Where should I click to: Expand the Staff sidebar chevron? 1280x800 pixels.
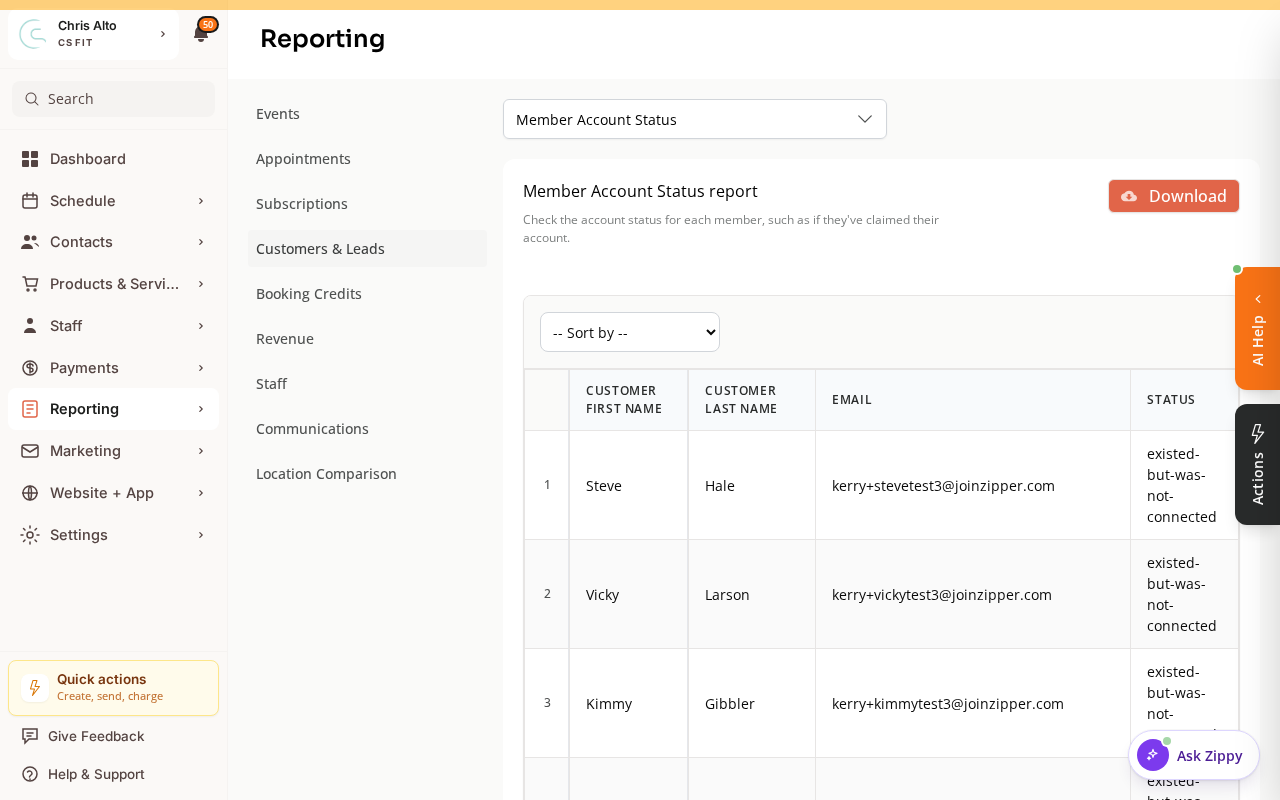point(201,326)
